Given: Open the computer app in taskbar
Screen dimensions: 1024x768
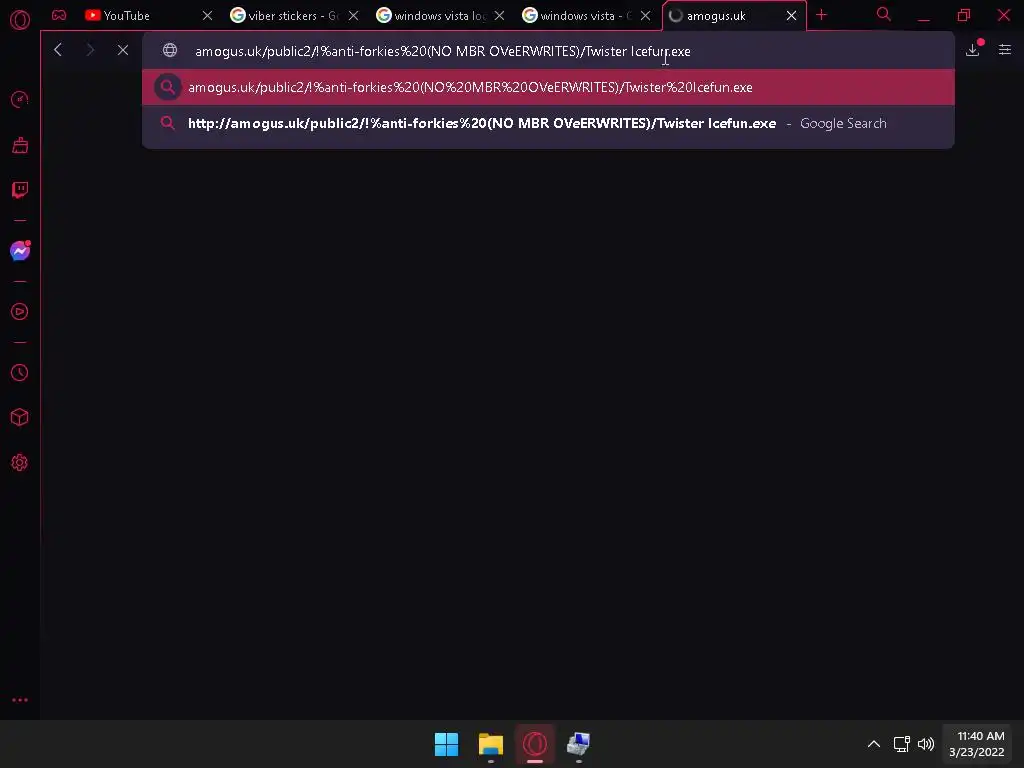Looking at the screenshot, I should 579,744.
